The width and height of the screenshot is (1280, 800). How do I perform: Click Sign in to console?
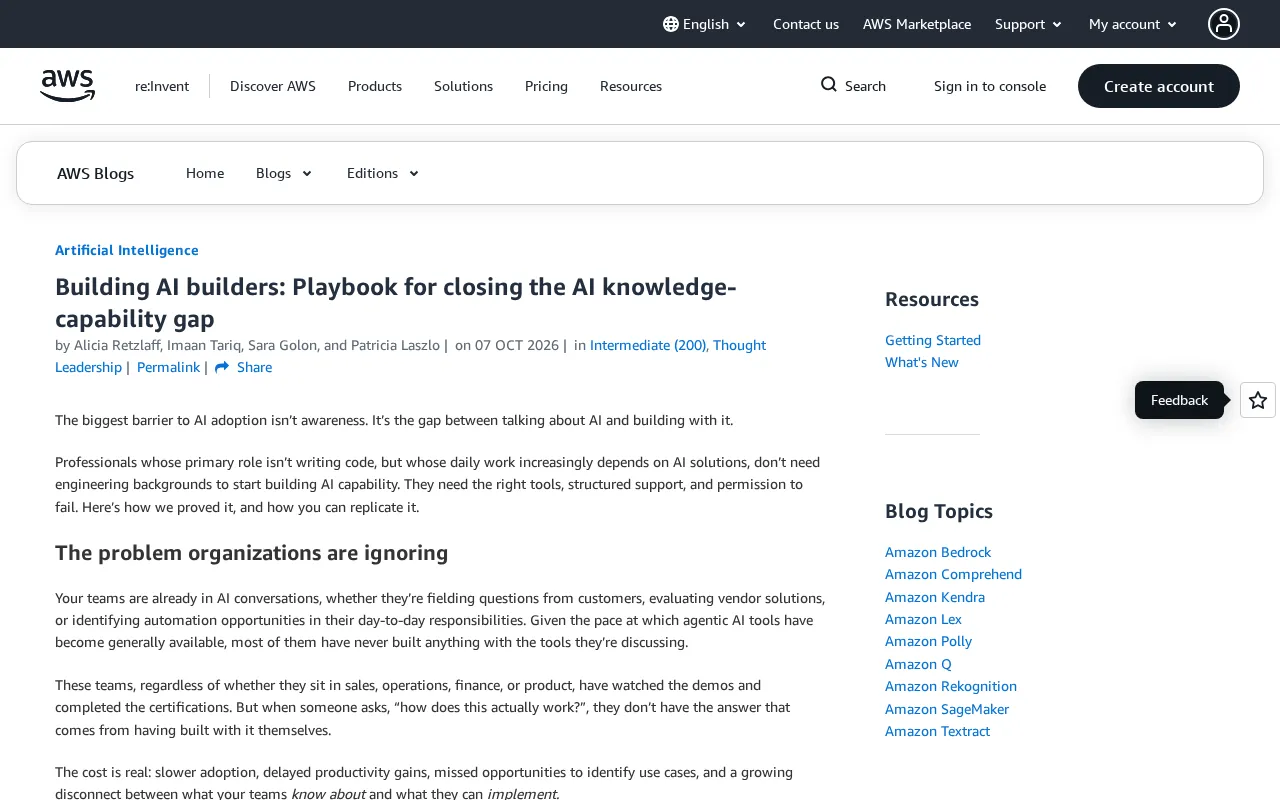click(990, 86)
